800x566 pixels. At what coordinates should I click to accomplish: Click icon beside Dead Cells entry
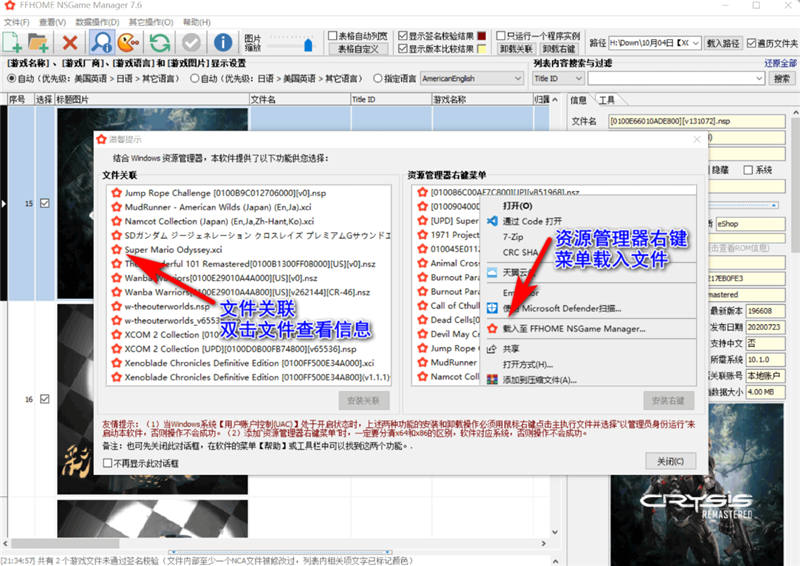(x=422, y=319)
